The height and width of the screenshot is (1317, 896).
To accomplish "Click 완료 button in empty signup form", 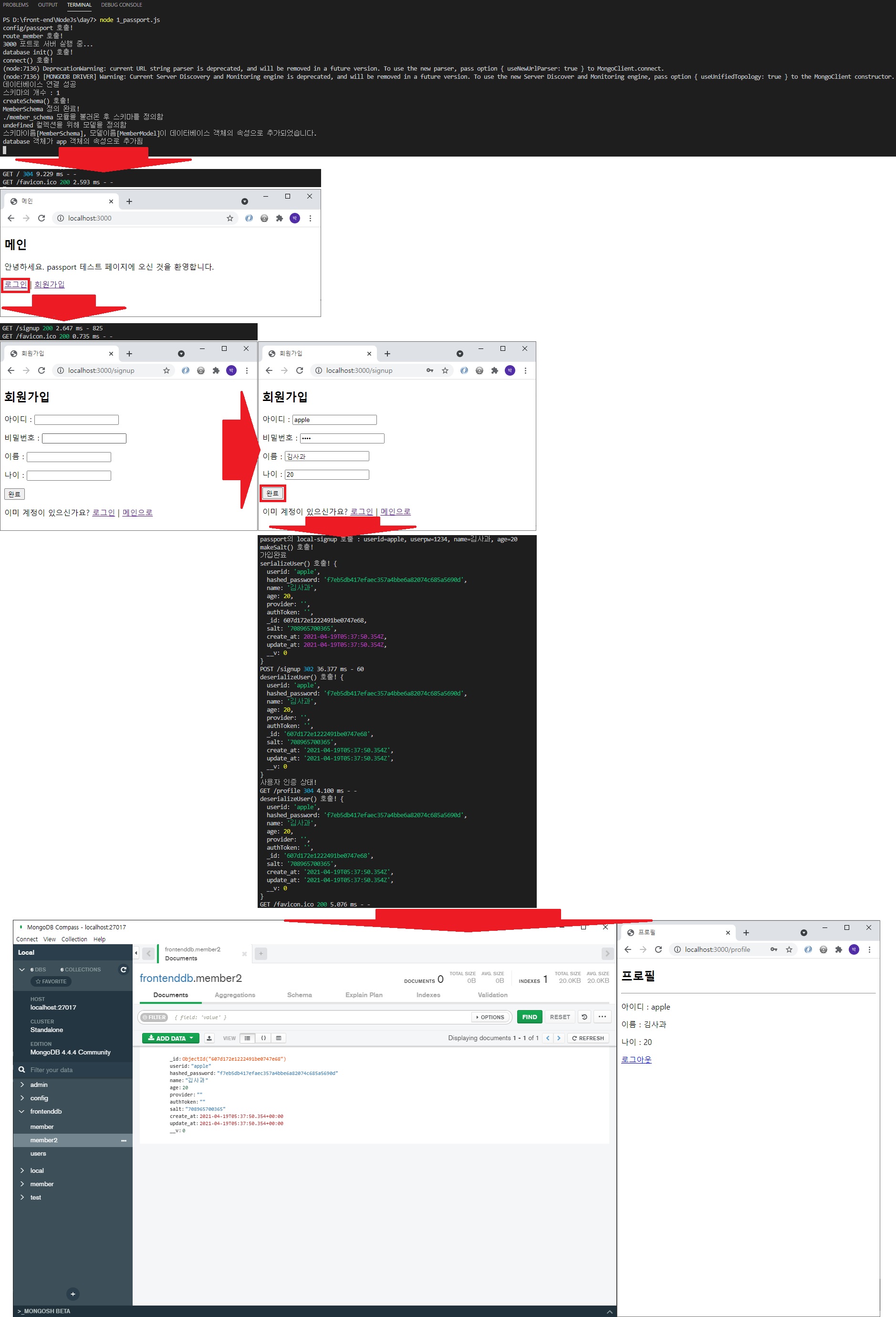I will coord(14,494).
